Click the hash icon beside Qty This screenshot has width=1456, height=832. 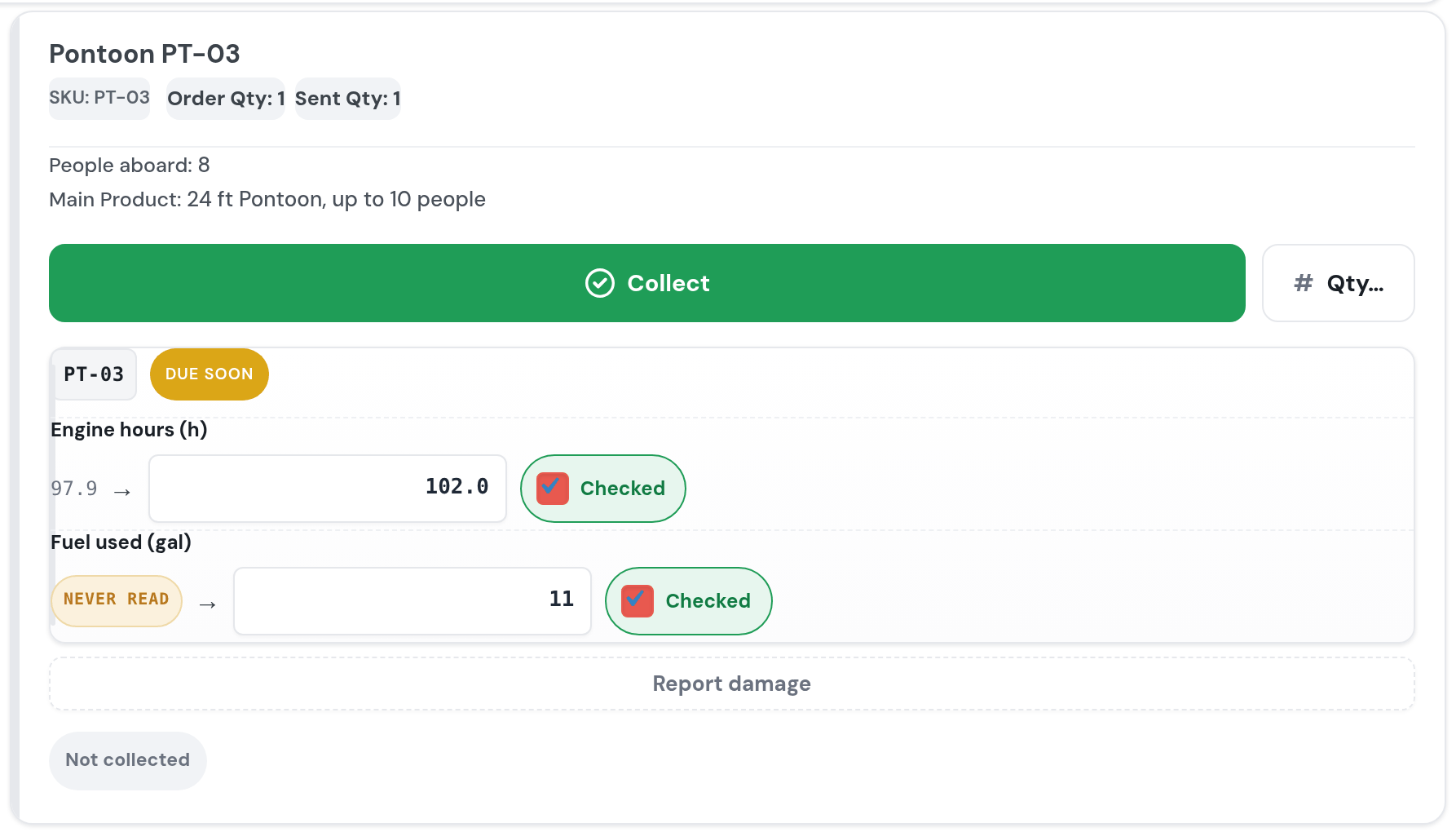[1304, 283]
